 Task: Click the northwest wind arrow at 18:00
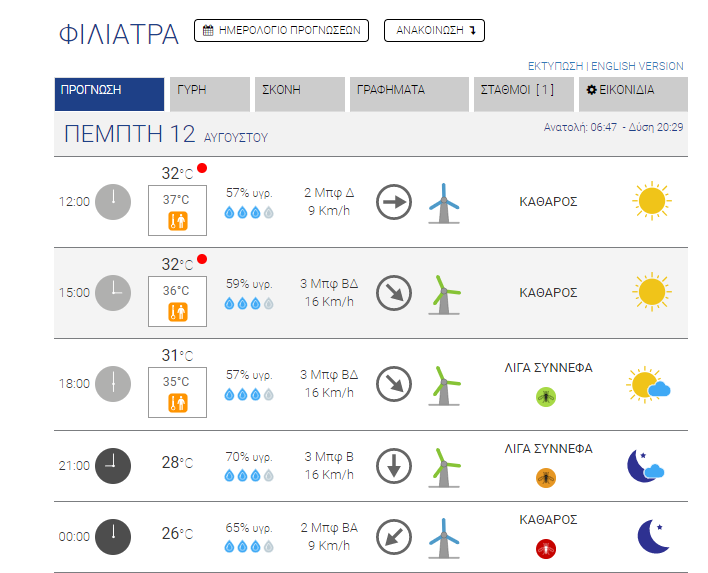pyautogui.click(x=394, y=384)
